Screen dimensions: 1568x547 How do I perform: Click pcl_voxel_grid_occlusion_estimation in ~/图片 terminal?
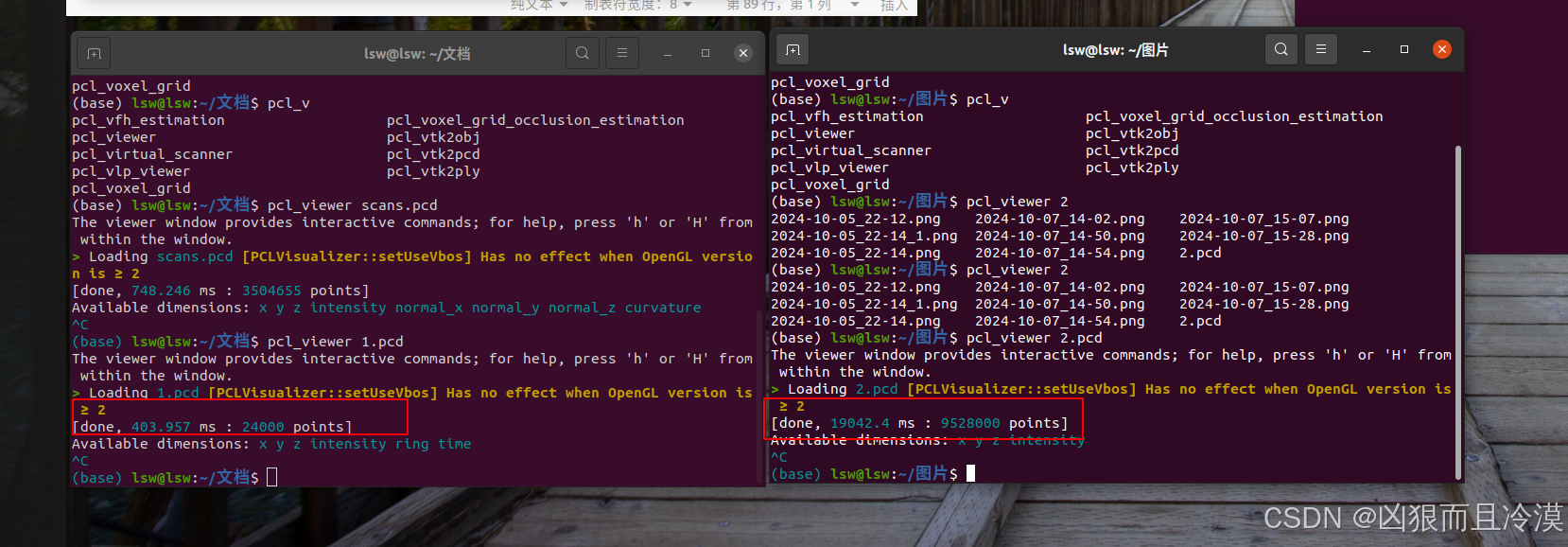coord(1234,116)
